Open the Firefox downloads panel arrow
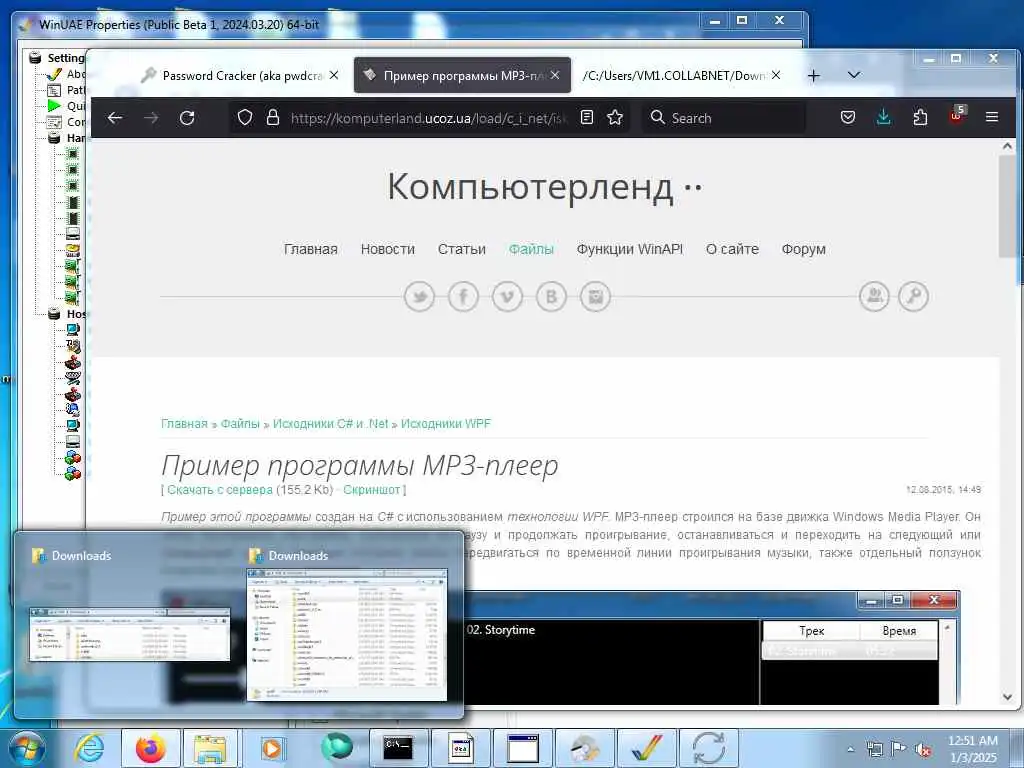Image resolution: width=1024 pixels, height=768 pixels. [x=884, y=118]
